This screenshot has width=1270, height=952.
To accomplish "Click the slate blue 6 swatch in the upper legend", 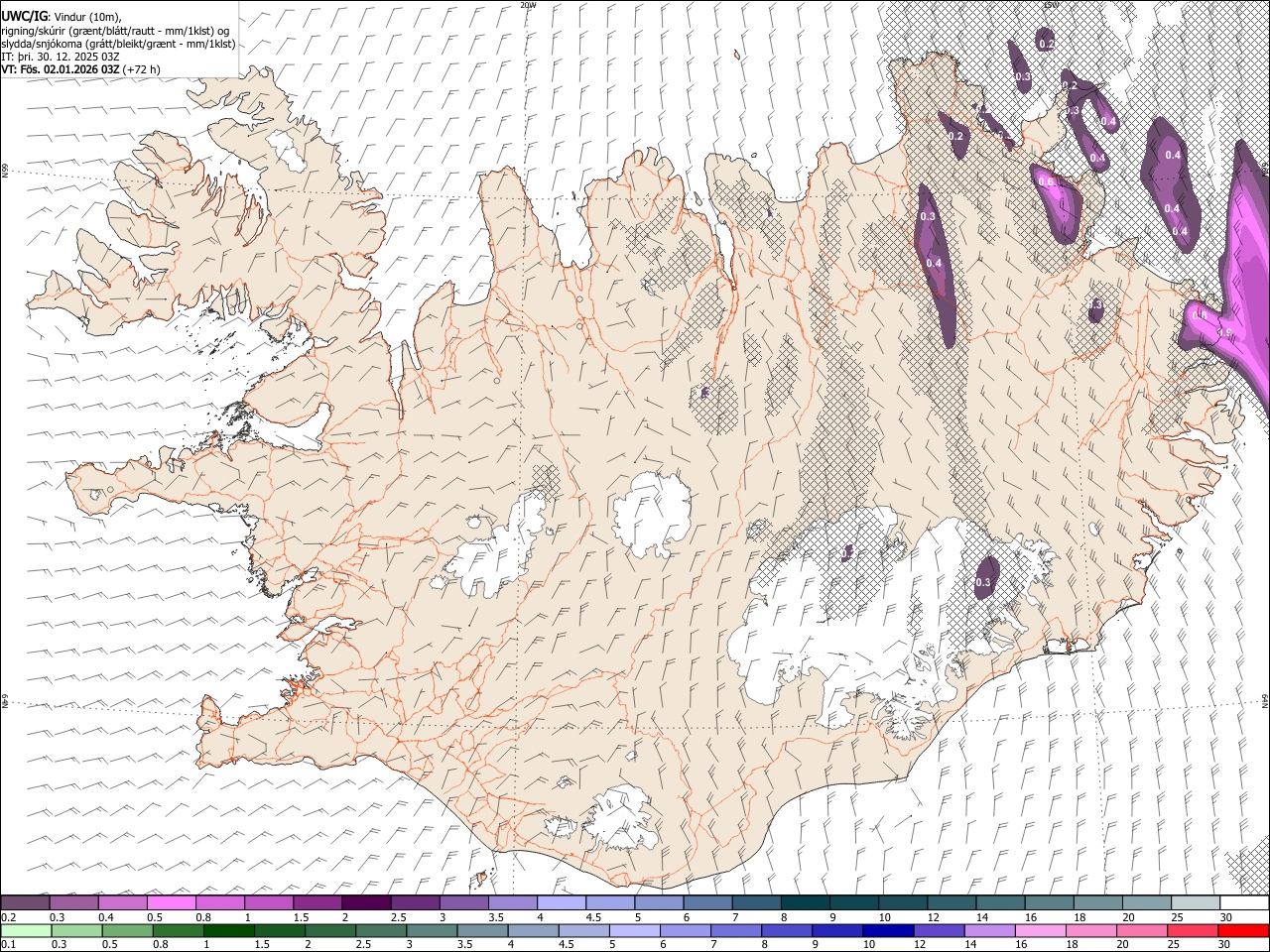I will (x=708, y=903).
